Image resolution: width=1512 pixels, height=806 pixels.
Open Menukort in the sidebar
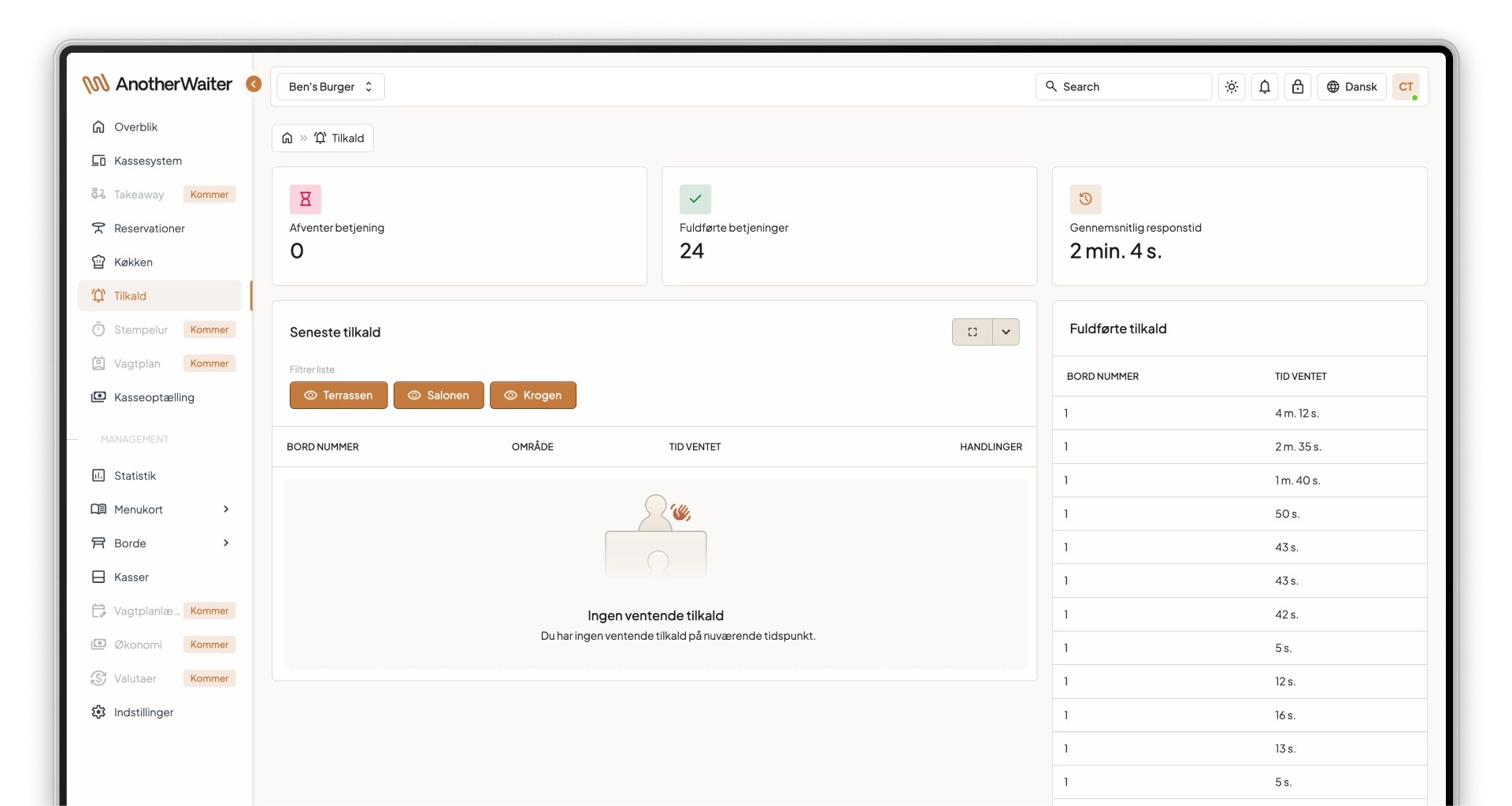coord(160,510)
